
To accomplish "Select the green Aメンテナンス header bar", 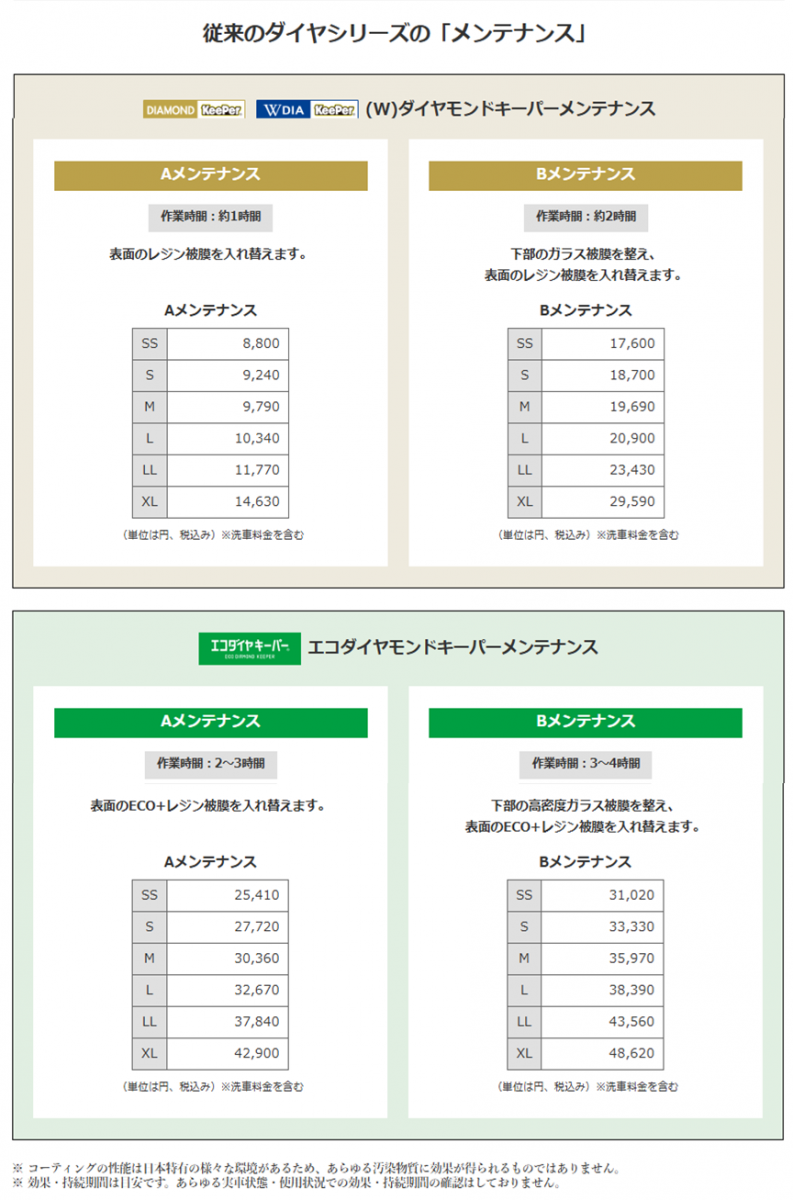I will pos(211,722).
